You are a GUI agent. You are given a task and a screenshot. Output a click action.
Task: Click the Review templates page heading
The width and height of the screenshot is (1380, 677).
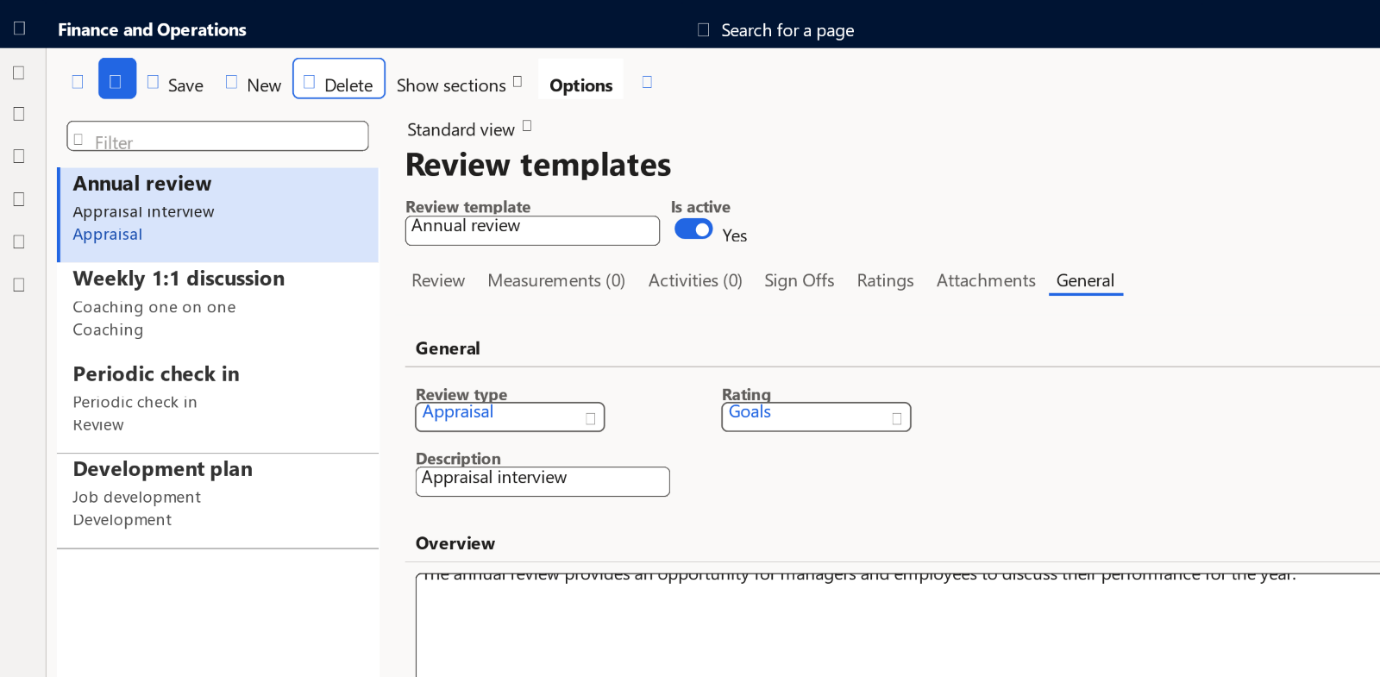[x=538, y=164]
